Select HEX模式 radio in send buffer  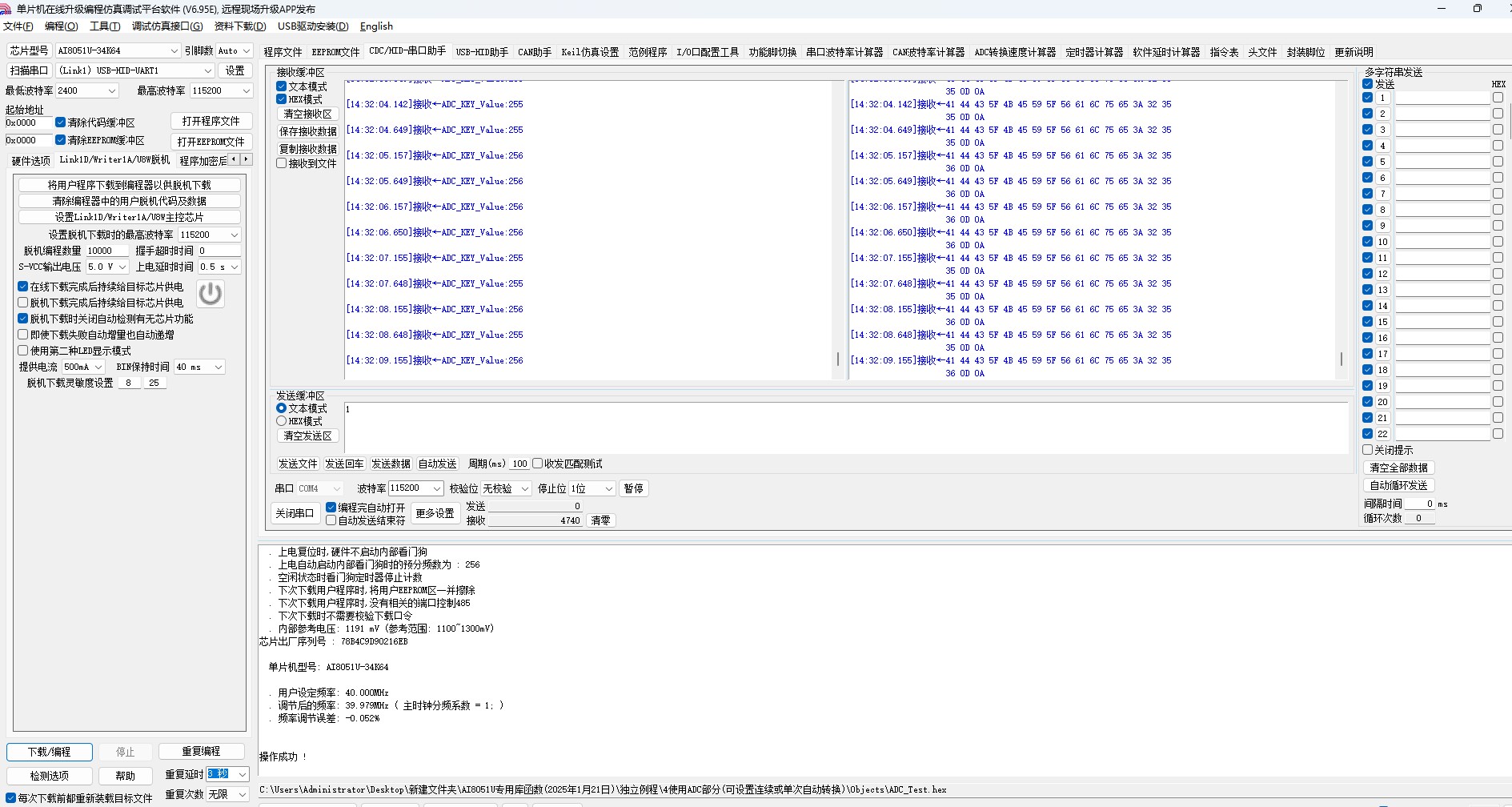point(282,421)
